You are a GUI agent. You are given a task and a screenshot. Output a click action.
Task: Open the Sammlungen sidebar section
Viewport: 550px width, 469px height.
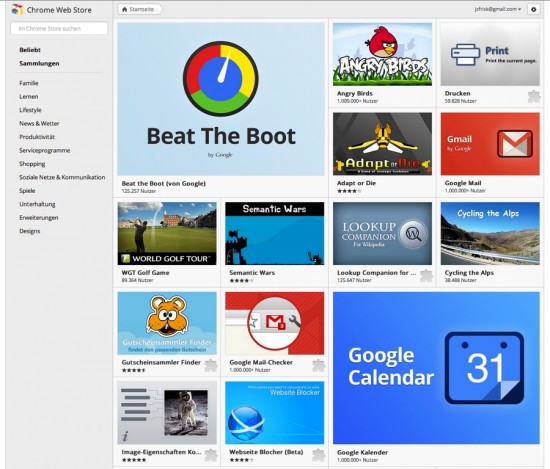pos(39,63)
